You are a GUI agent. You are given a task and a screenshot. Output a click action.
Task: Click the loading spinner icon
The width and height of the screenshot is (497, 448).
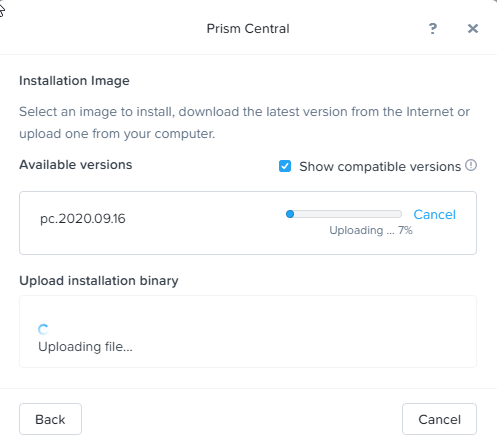pos(43,329)
